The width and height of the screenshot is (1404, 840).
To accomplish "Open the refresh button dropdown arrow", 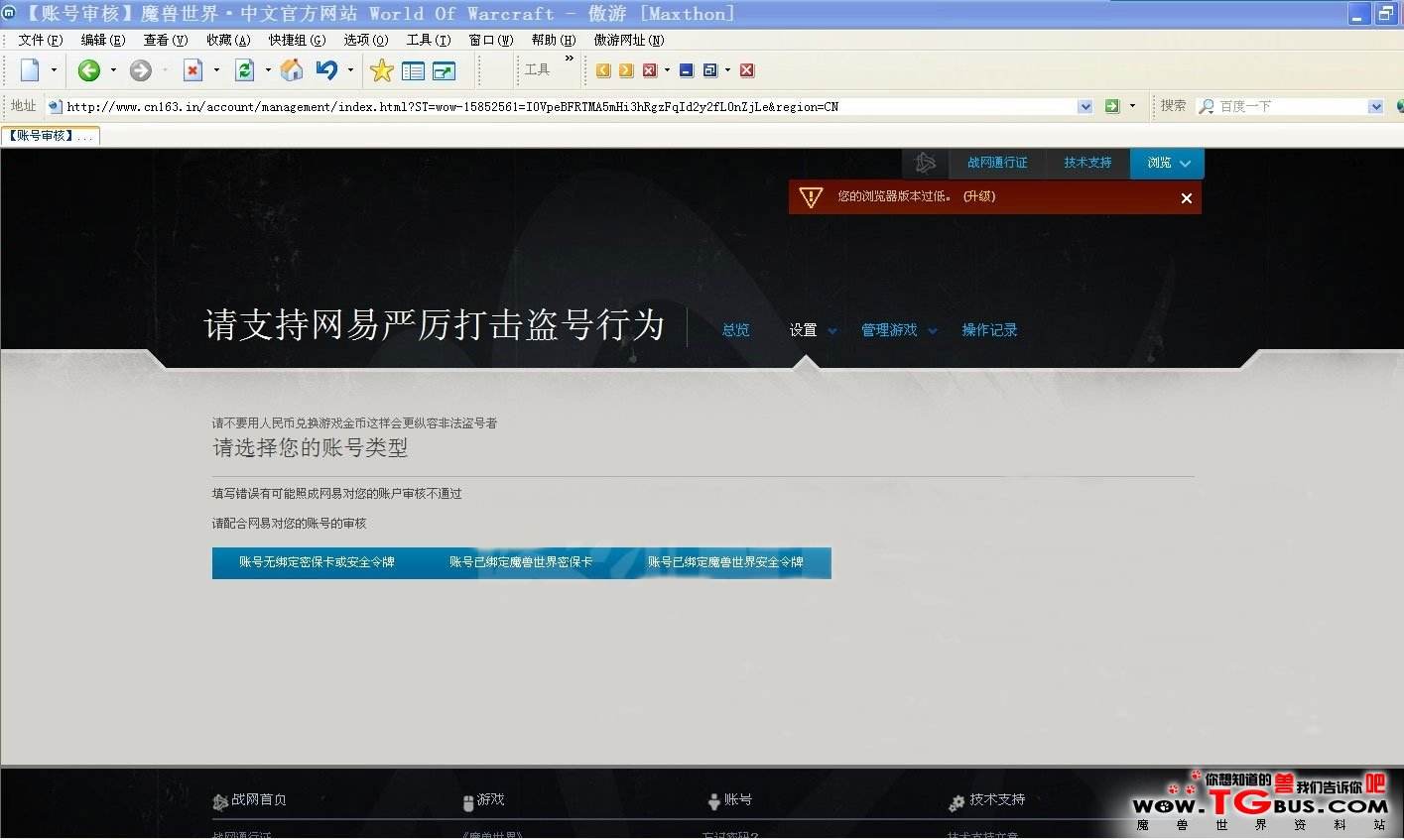I will point(268,70).
